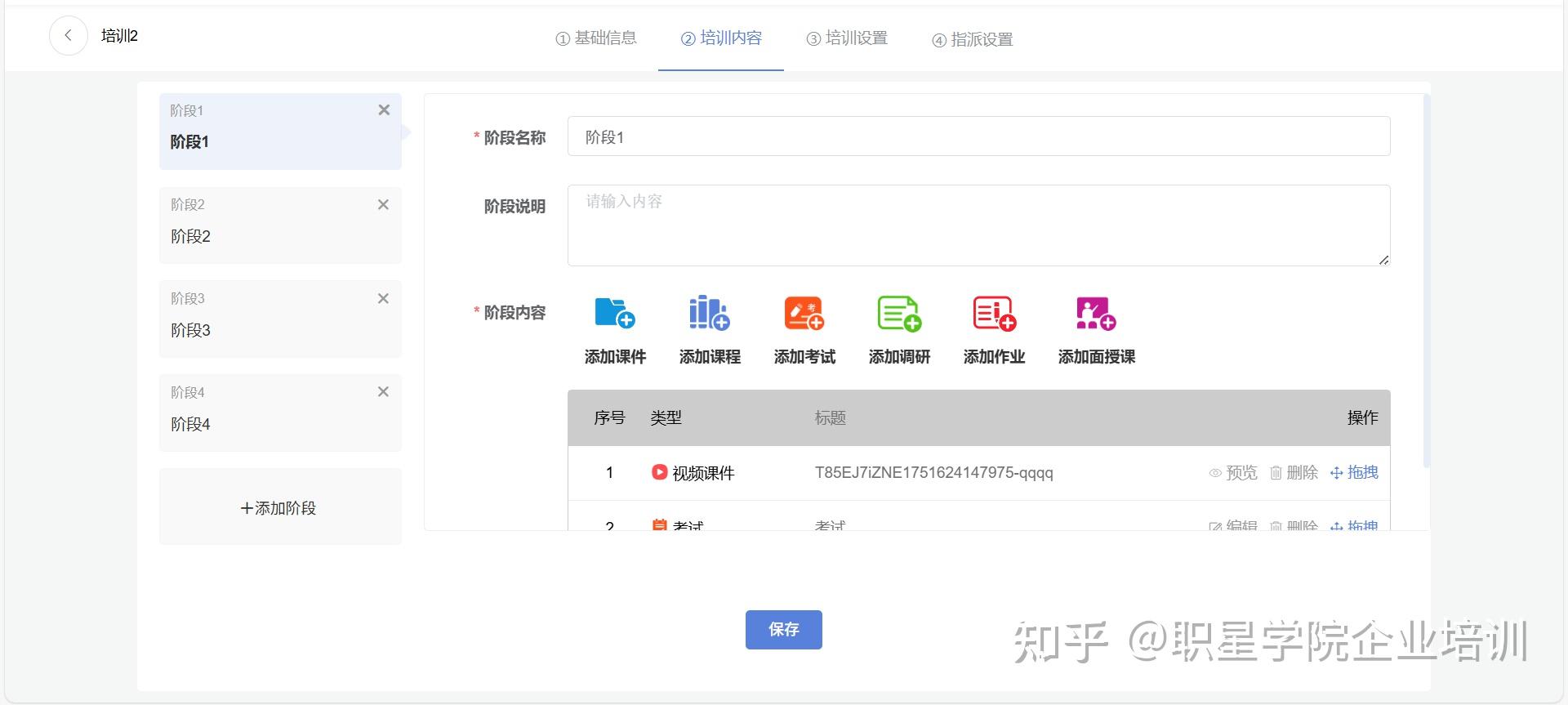The image size is (1568, 705).
Task: Go to the 指派设置 step tab
Action: click(973, 39)
